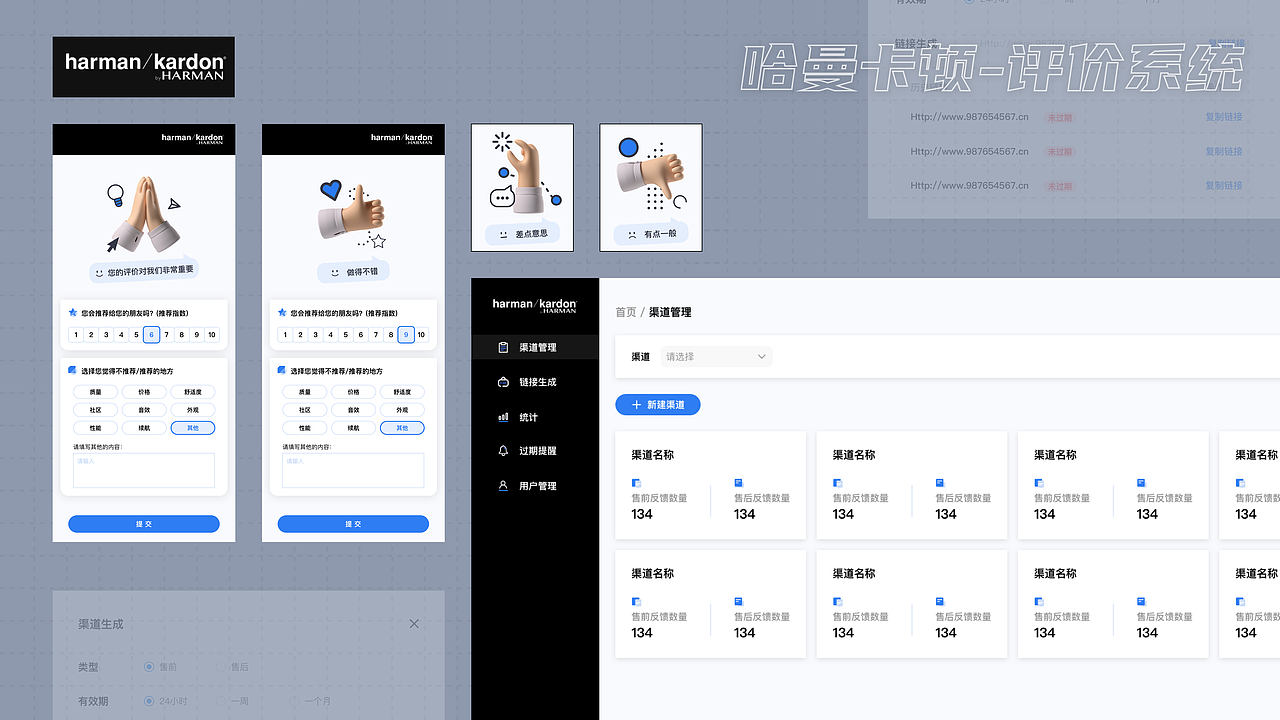
Task: Toggle the 社区 chip in praying-hands survey
Action: click(95, 410)
